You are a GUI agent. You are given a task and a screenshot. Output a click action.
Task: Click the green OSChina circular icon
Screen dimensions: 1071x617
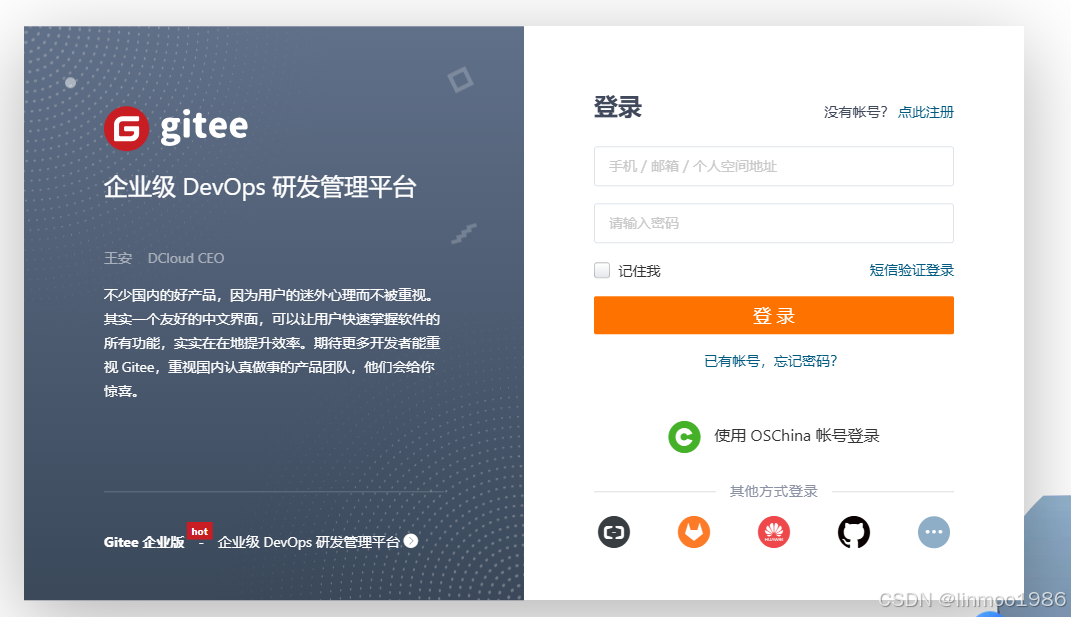click(684, 437)
